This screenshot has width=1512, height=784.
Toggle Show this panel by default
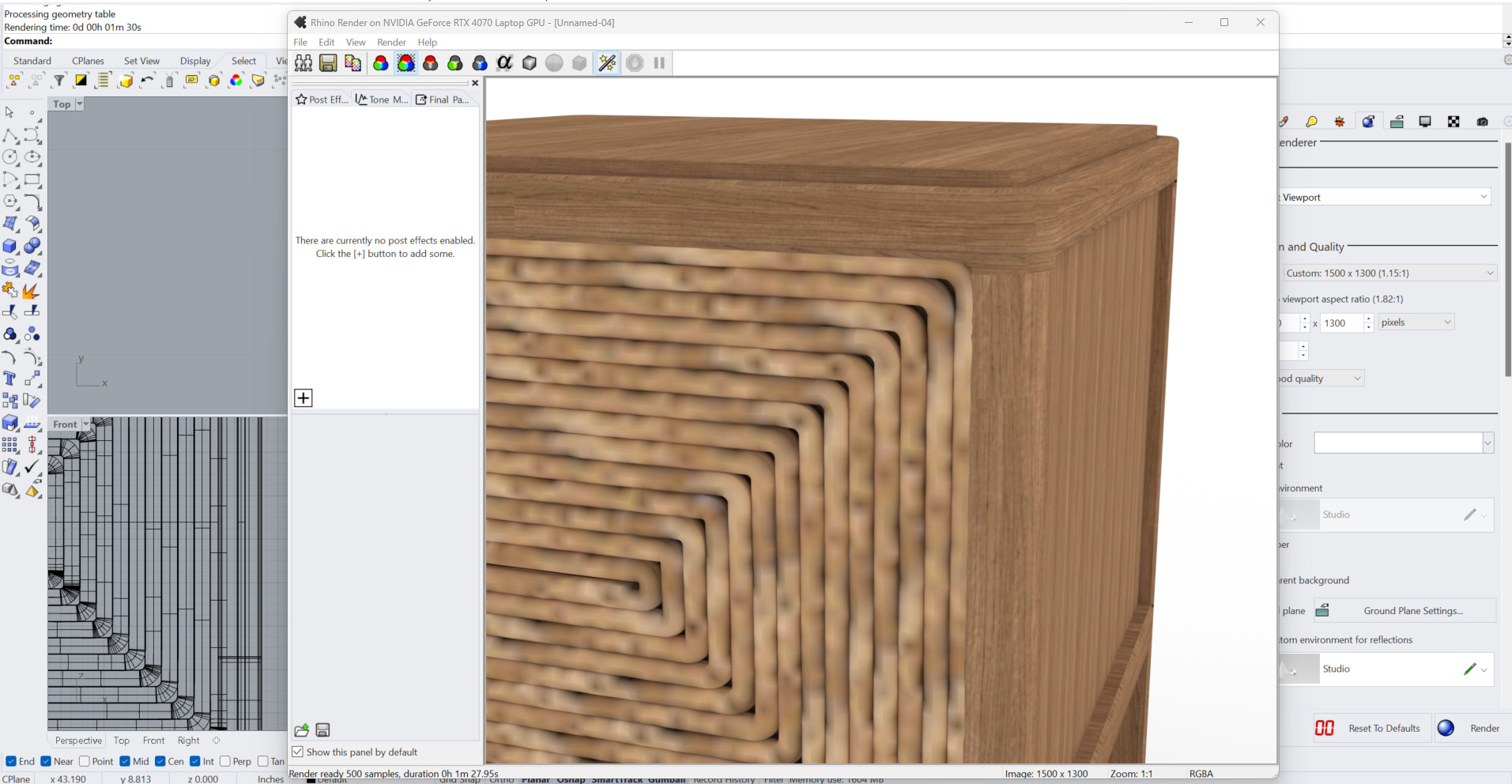point(298,752)
